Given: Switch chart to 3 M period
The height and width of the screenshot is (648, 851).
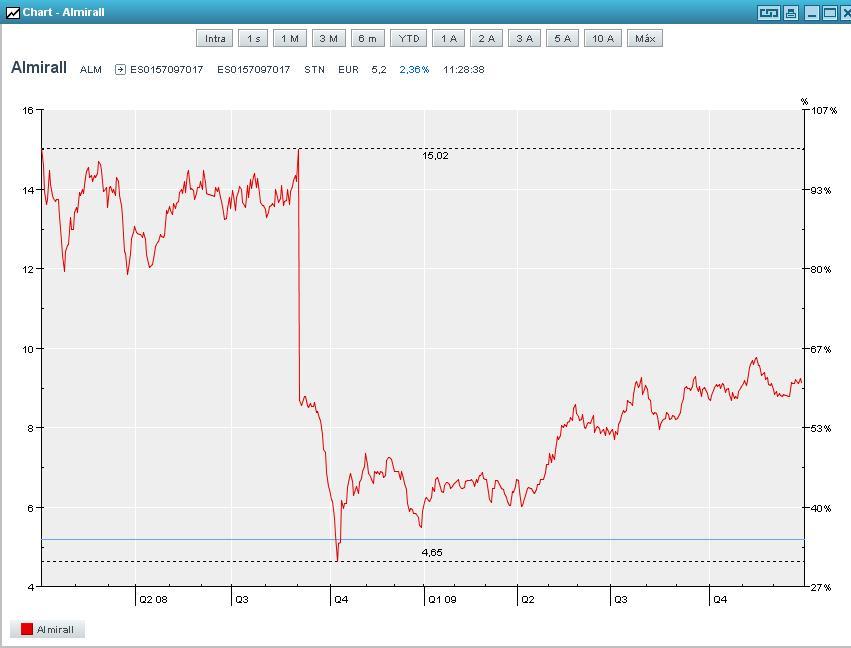Looking at the screenshot, I should (x=328, y=39).
